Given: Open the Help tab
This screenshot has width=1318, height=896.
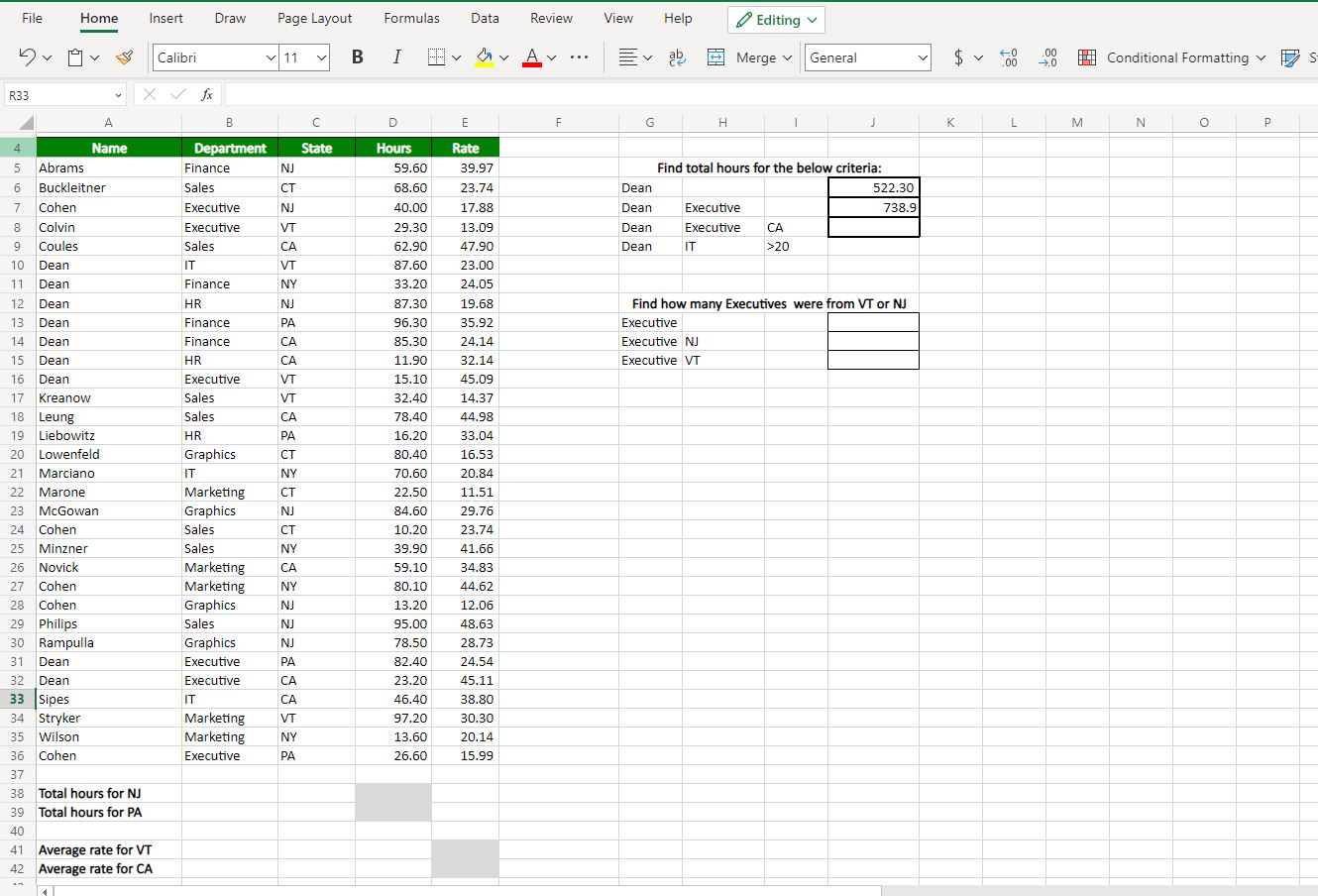Looking at the screenshot, I should (x=678, y=18).
